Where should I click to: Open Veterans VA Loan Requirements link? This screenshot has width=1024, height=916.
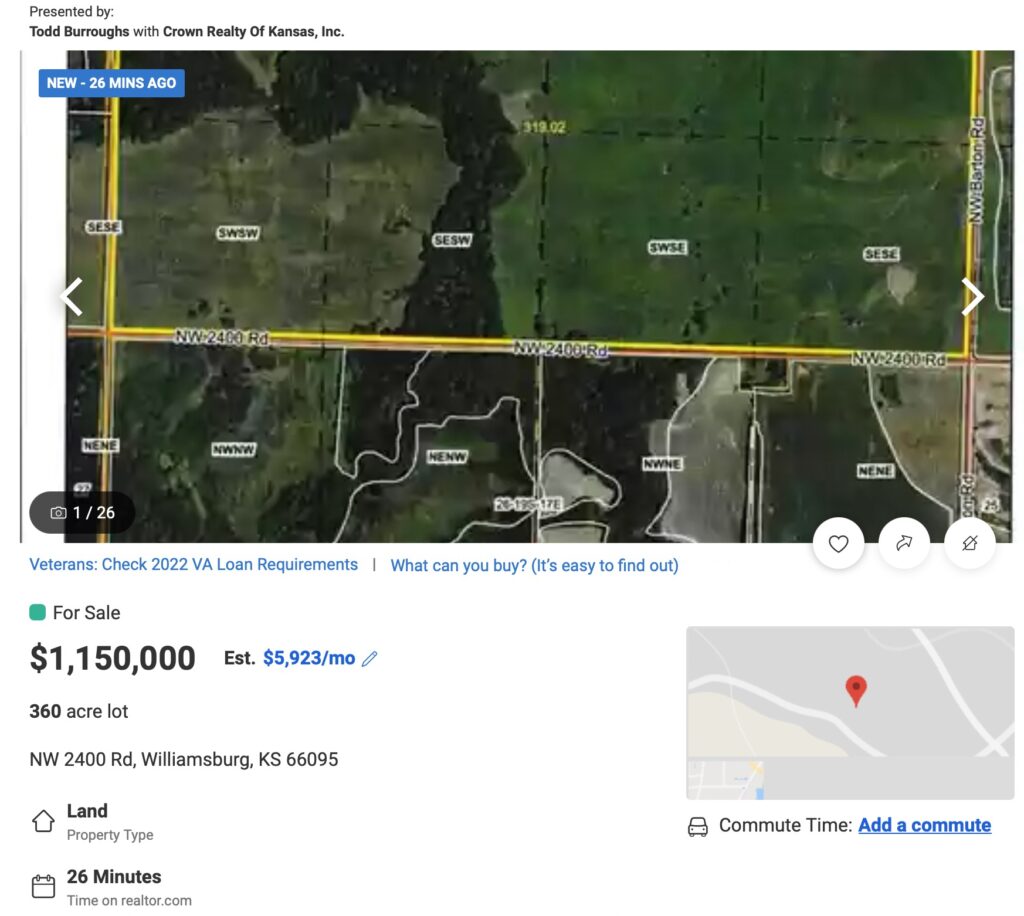click(193, 565)
